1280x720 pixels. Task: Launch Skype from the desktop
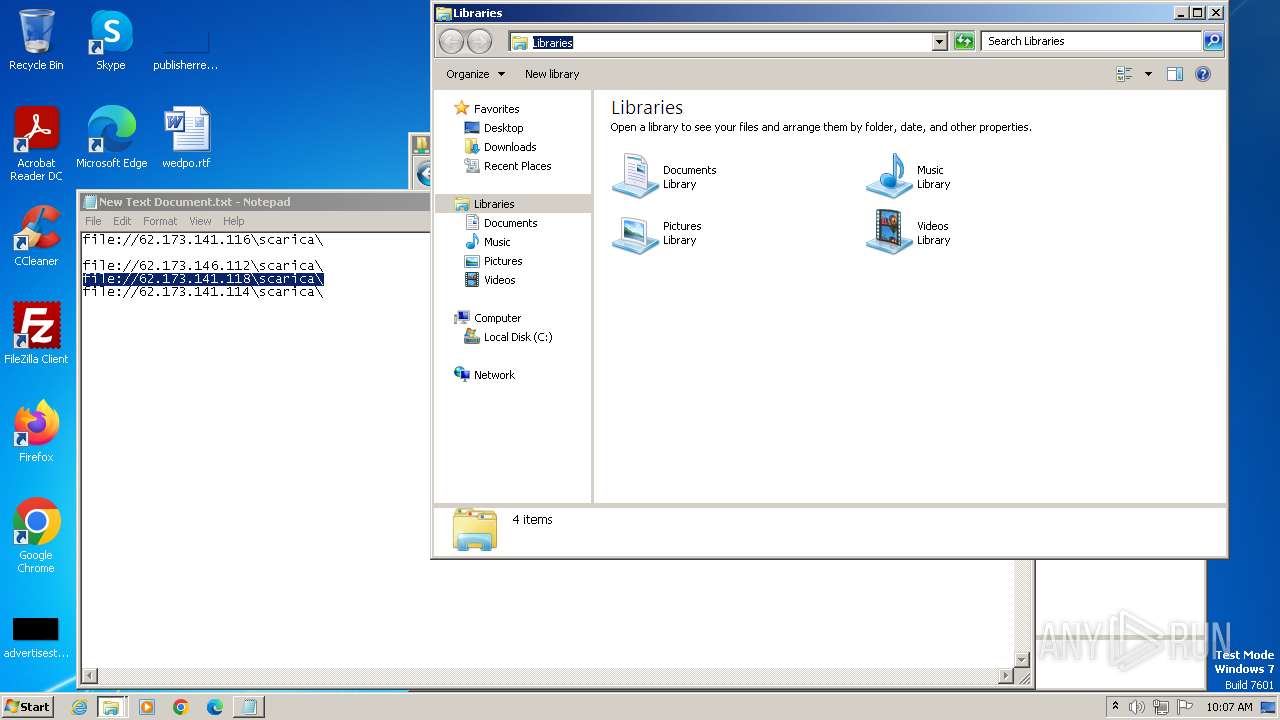pos(110,40)
